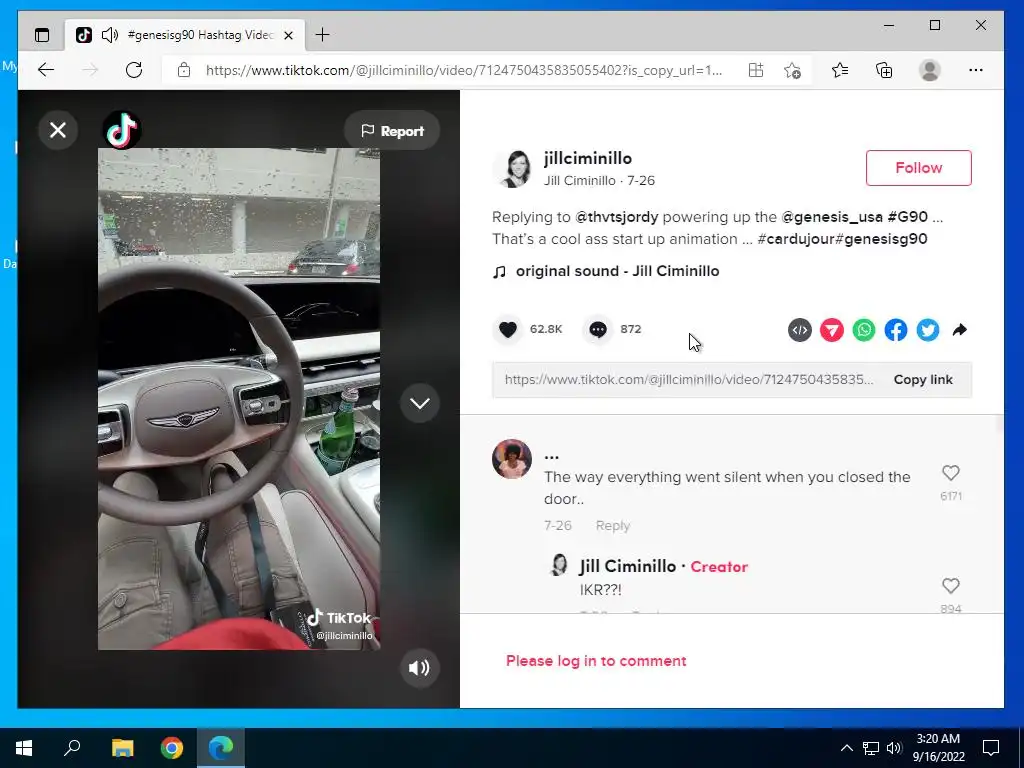The image size is (1024, 768).
Task: Like the video with the heart icon
Action: [x=507, y=329]
